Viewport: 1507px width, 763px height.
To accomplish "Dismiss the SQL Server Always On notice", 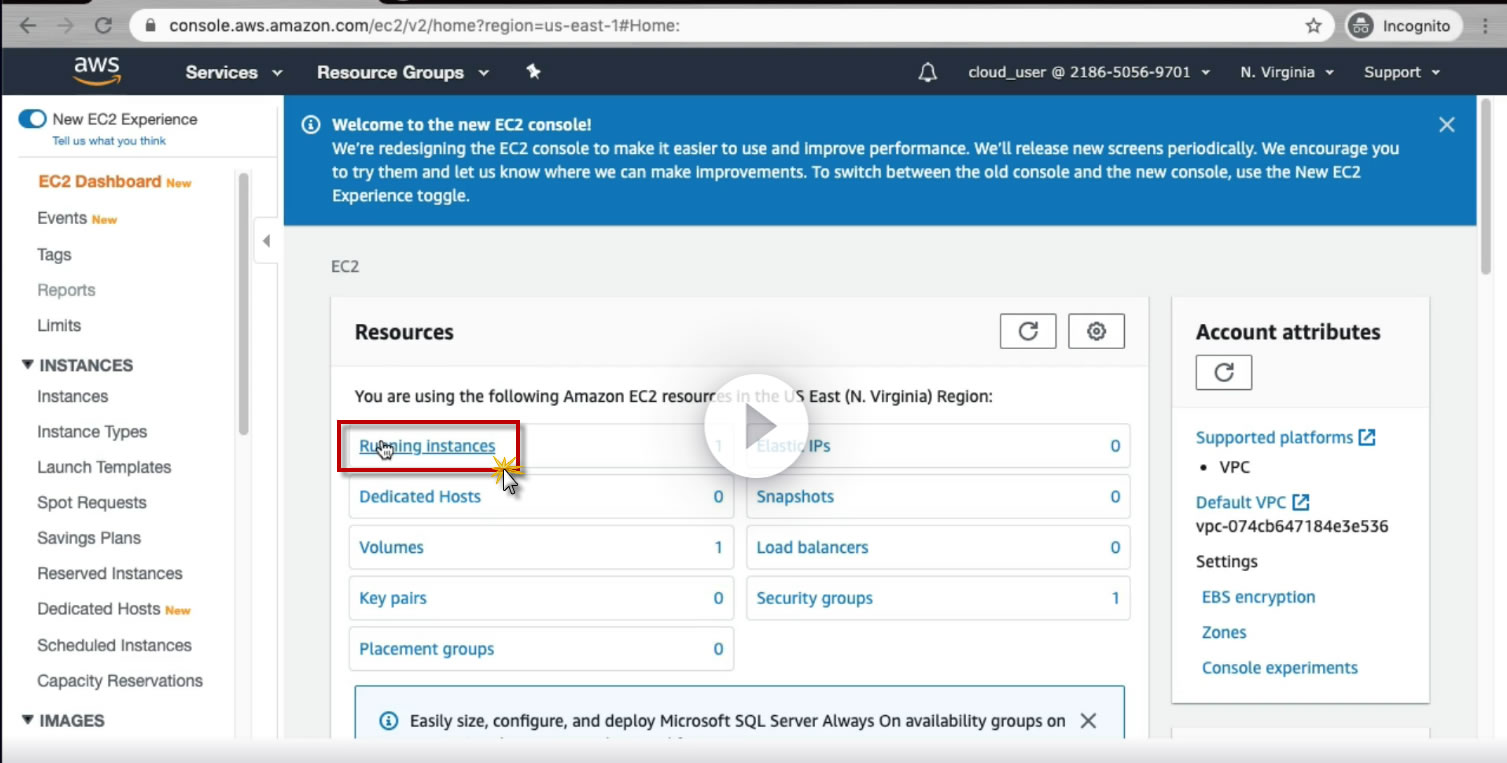I will pyautogui.click(x=1089, y=720).
